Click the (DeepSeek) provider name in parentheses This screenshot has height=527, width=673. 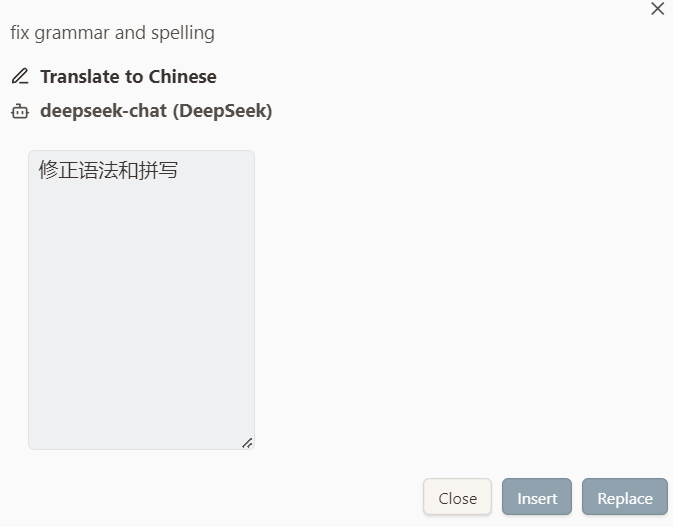222,111
